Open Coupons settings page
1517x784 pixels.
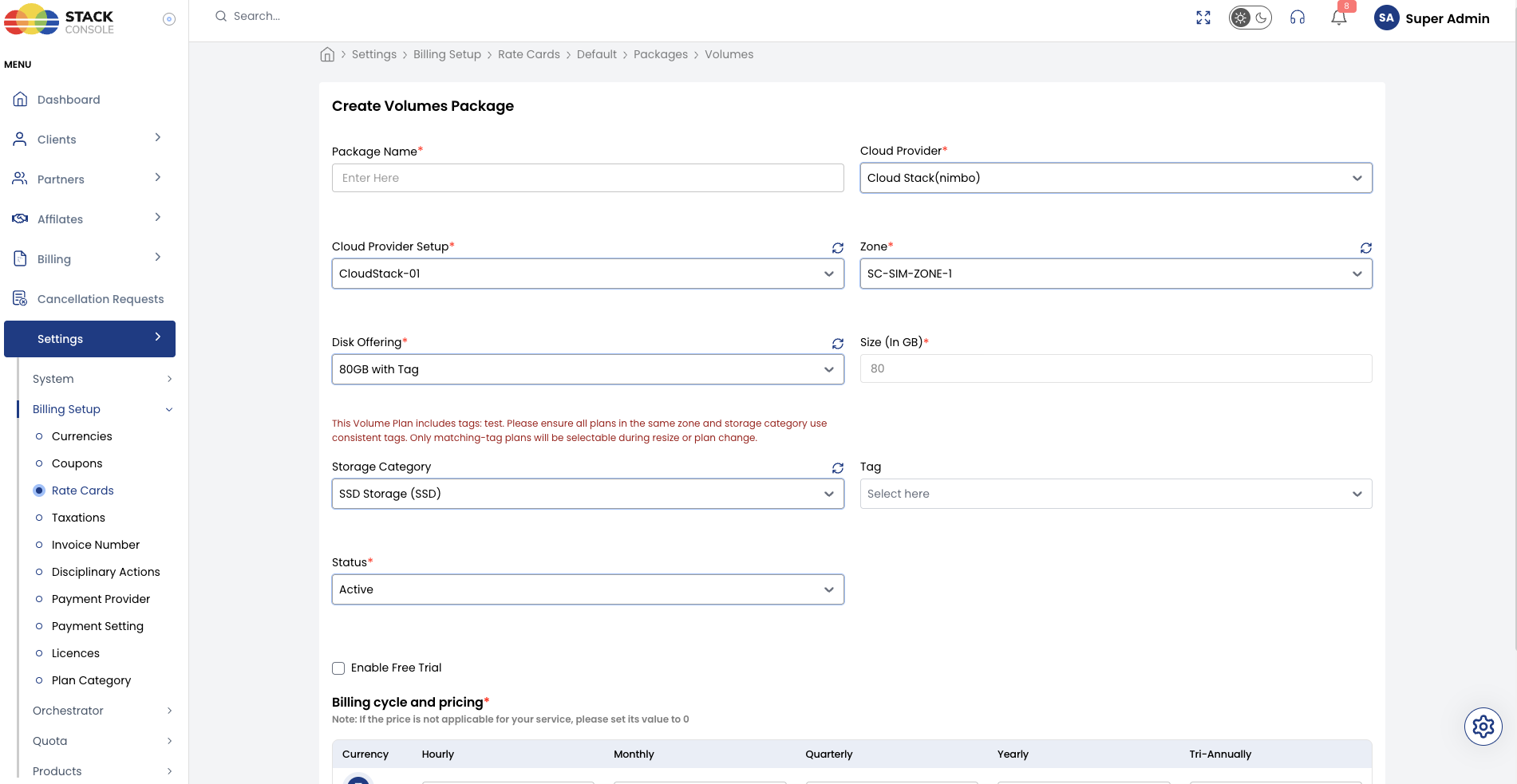point(77,463)
